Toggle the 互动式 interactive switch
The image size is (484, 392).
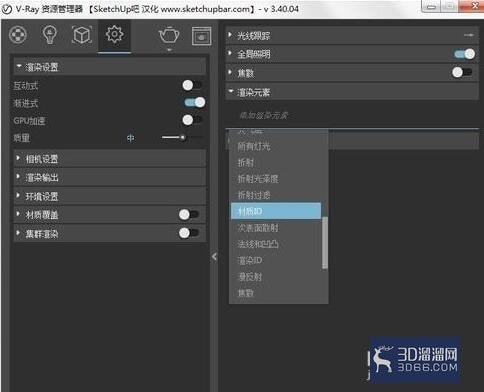point(192,85)
